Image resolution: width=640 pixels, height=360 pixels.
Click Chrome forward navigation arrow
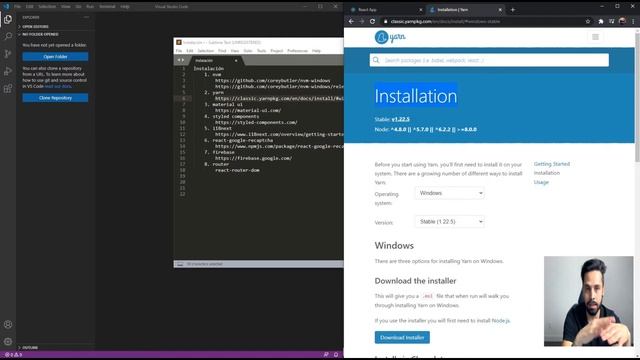pos(362,21)
